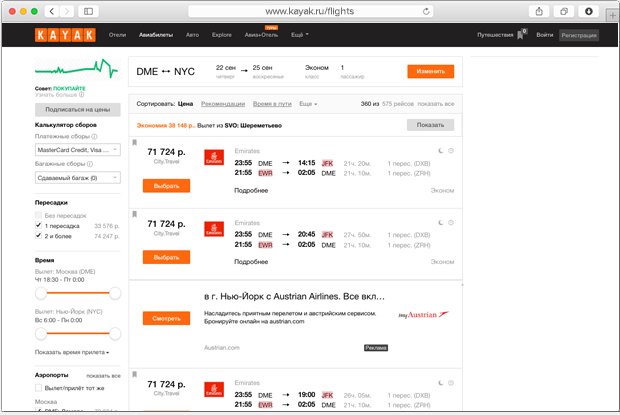The image size is (620, 415).
Task: Bookmark the 19:00 JFK Emirates flight
Action: point(134,374)
